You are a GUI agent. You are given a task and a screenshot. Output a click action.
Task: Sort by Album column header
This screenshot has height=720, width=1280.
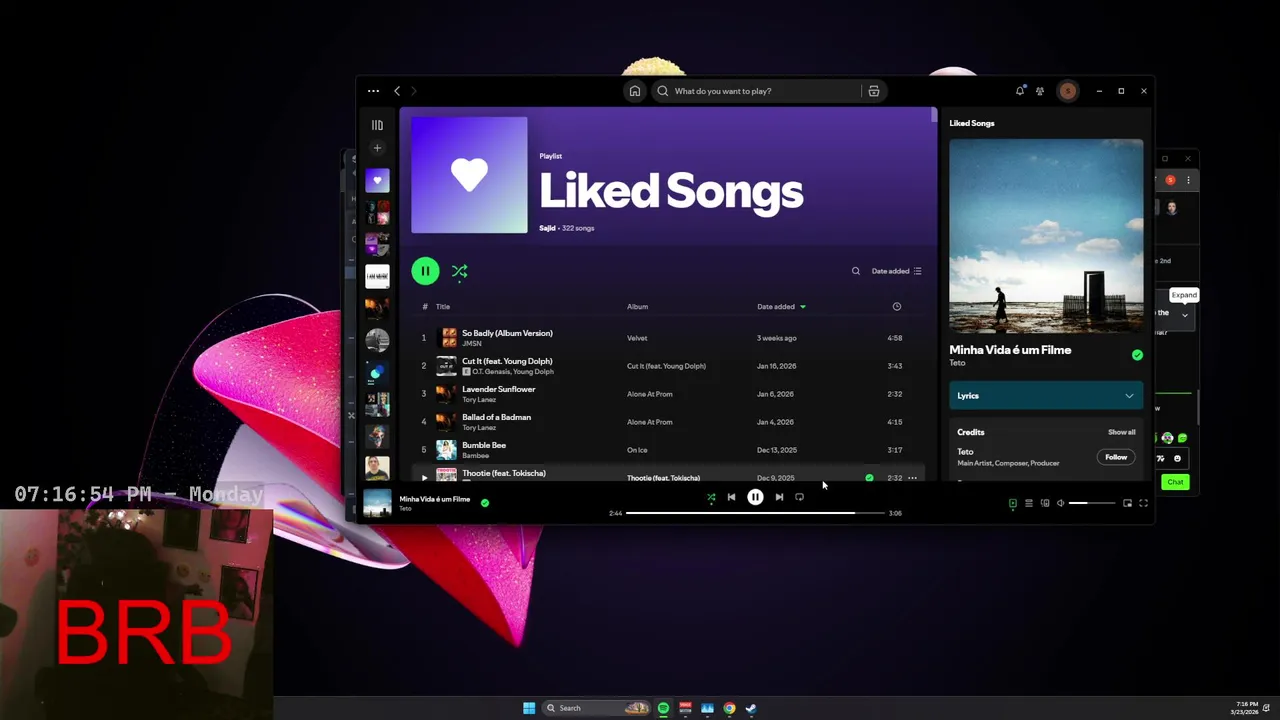coord(637,307)
